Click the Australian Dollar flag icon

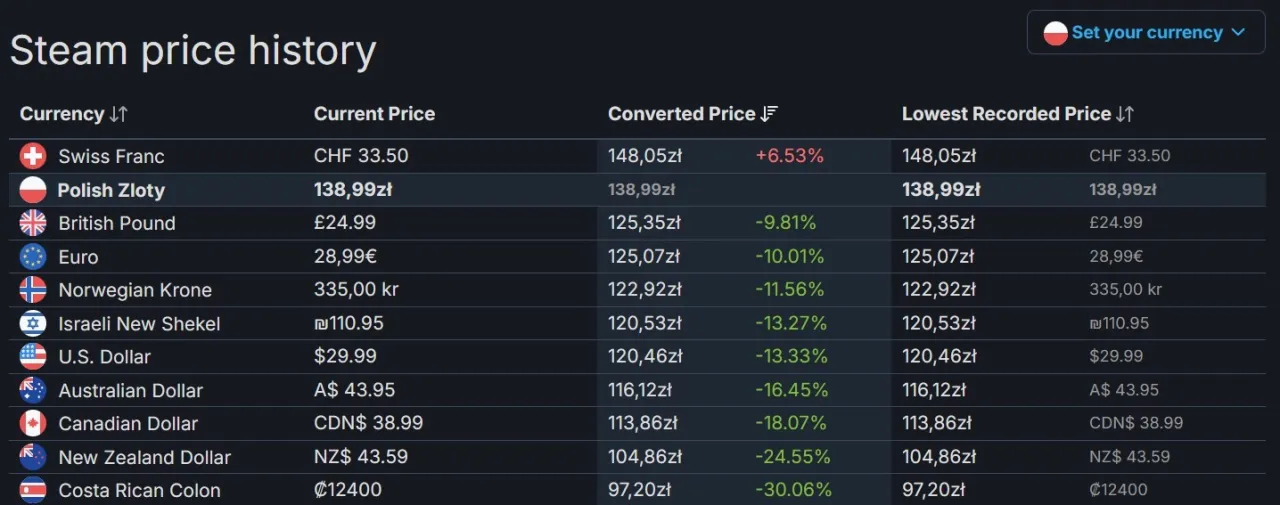point(33,391)
